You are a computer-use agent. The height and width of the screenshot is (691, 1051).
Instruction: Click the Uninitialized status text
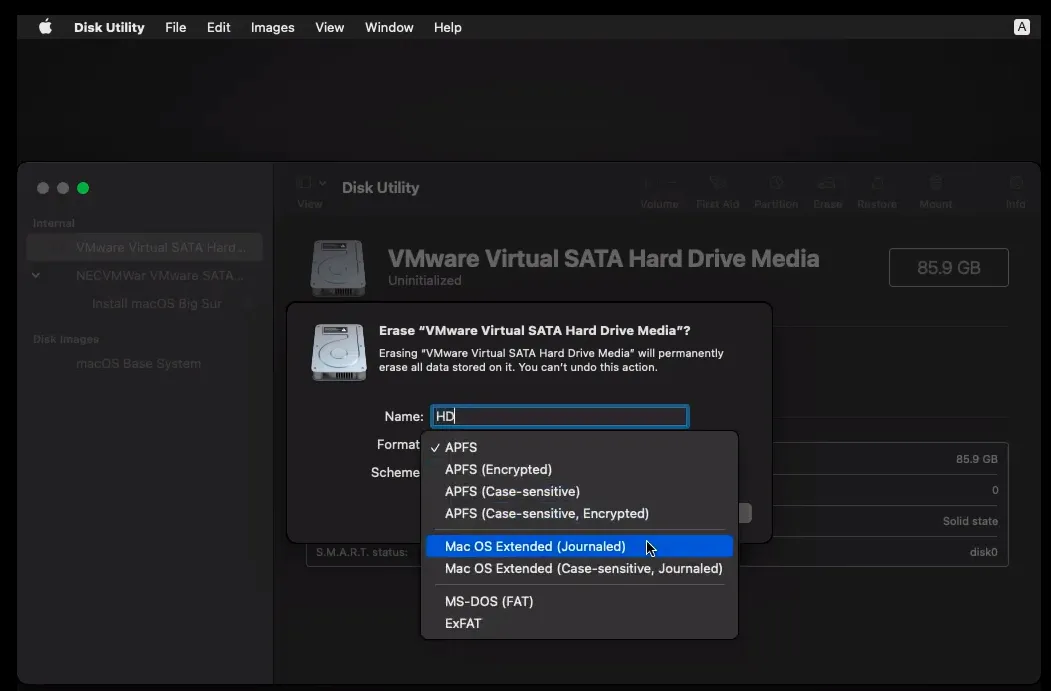[x=425, y=280]
